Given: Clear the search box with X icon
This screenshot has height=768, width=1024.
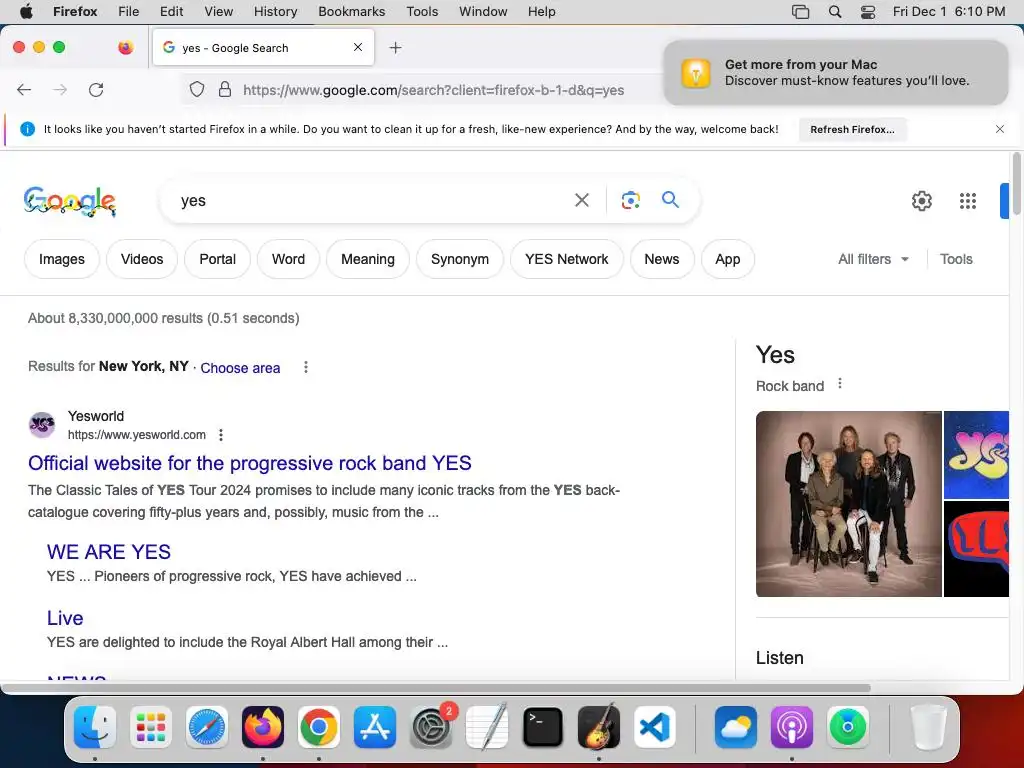Looking at the screenshot, I should 581,200.
